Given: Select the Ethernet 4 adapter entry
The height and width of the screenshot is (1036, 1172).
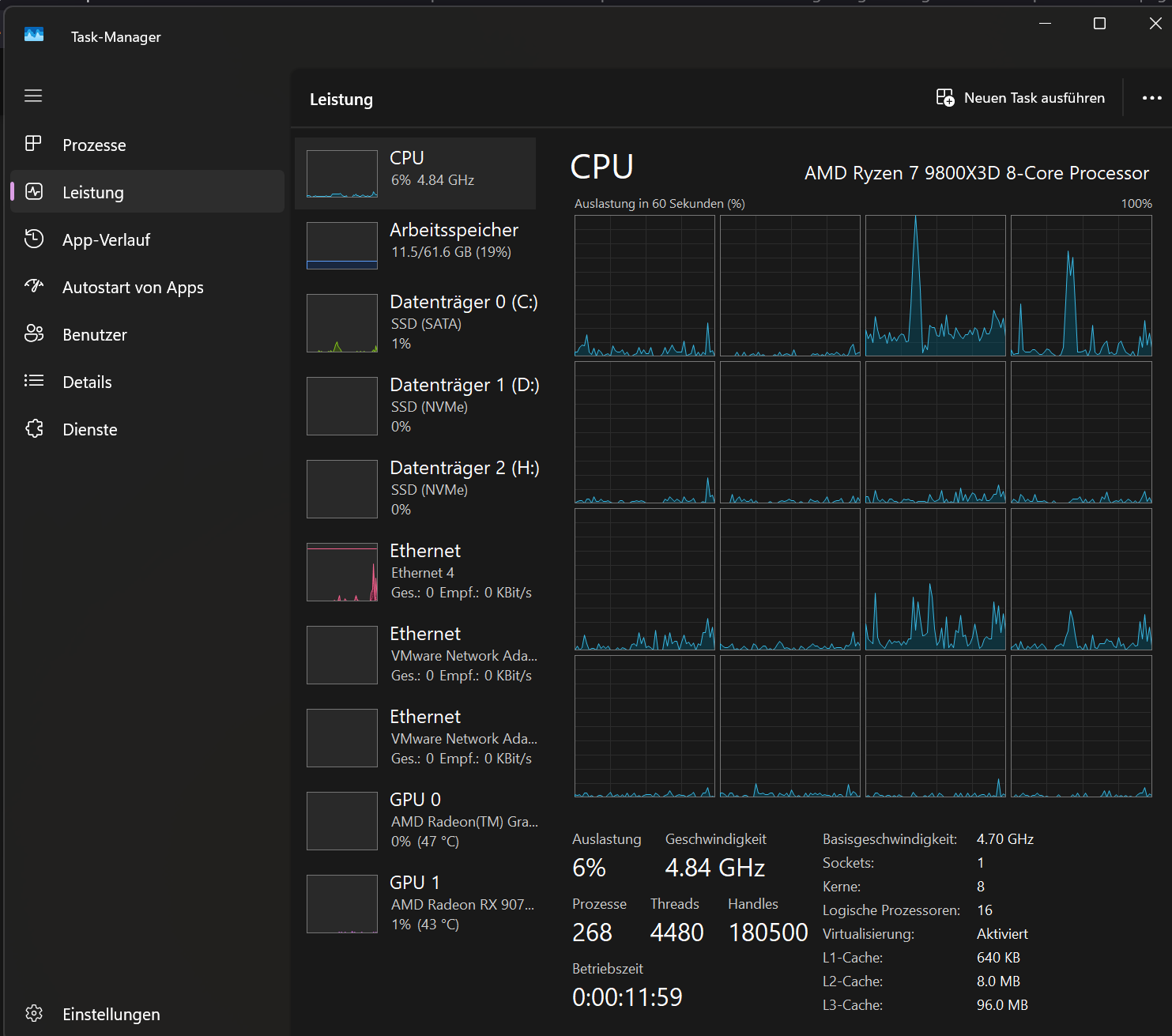Looking at the screenshot, I should 416,571.
